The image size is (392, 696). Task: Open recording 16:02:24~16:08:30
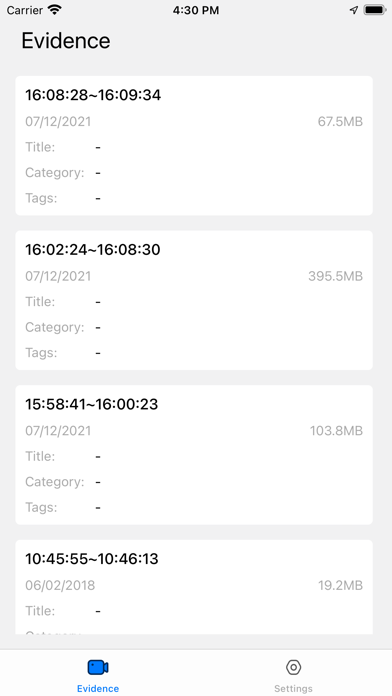(194, 300)
